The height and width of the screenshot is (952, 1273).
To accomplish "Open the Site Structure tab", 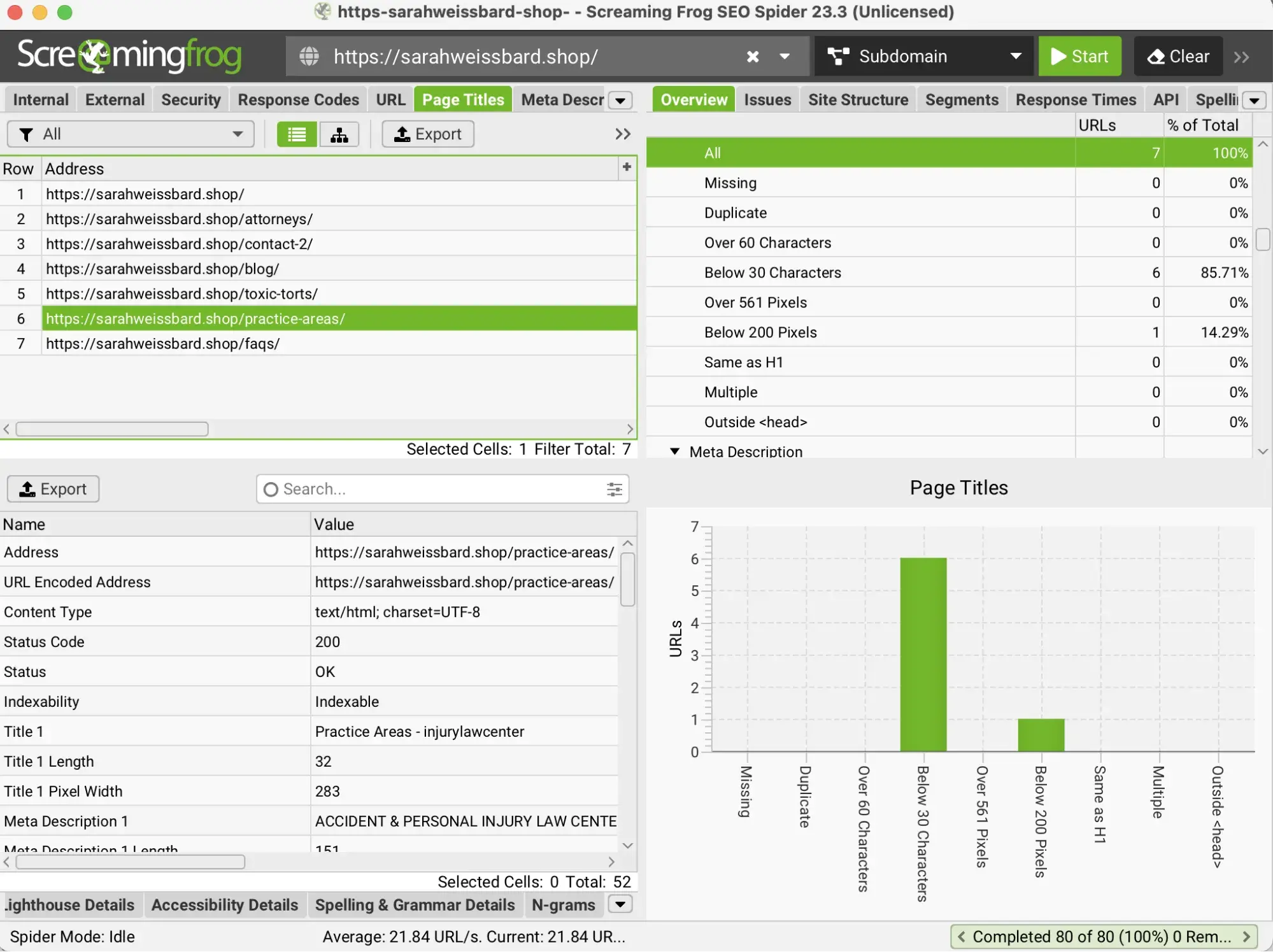I will tap(858, 100).
